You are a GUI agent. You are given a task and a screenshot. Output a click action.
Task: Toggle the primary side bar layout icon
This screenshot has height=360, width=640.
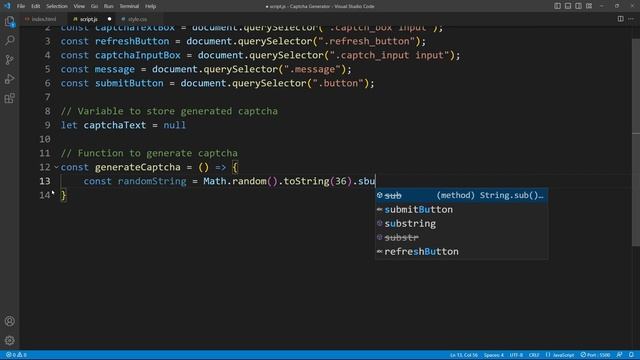[557, 6]
